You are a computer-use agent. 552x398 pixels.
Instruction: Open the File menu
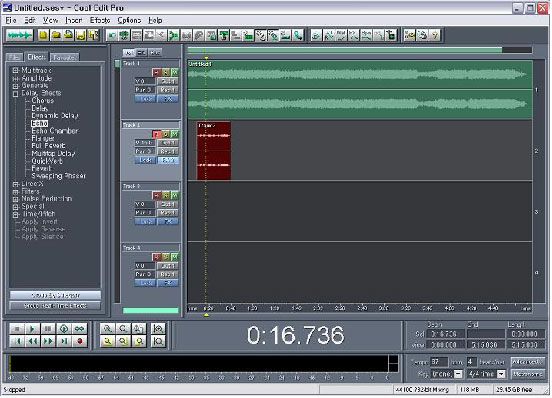[x=11, y=20]
